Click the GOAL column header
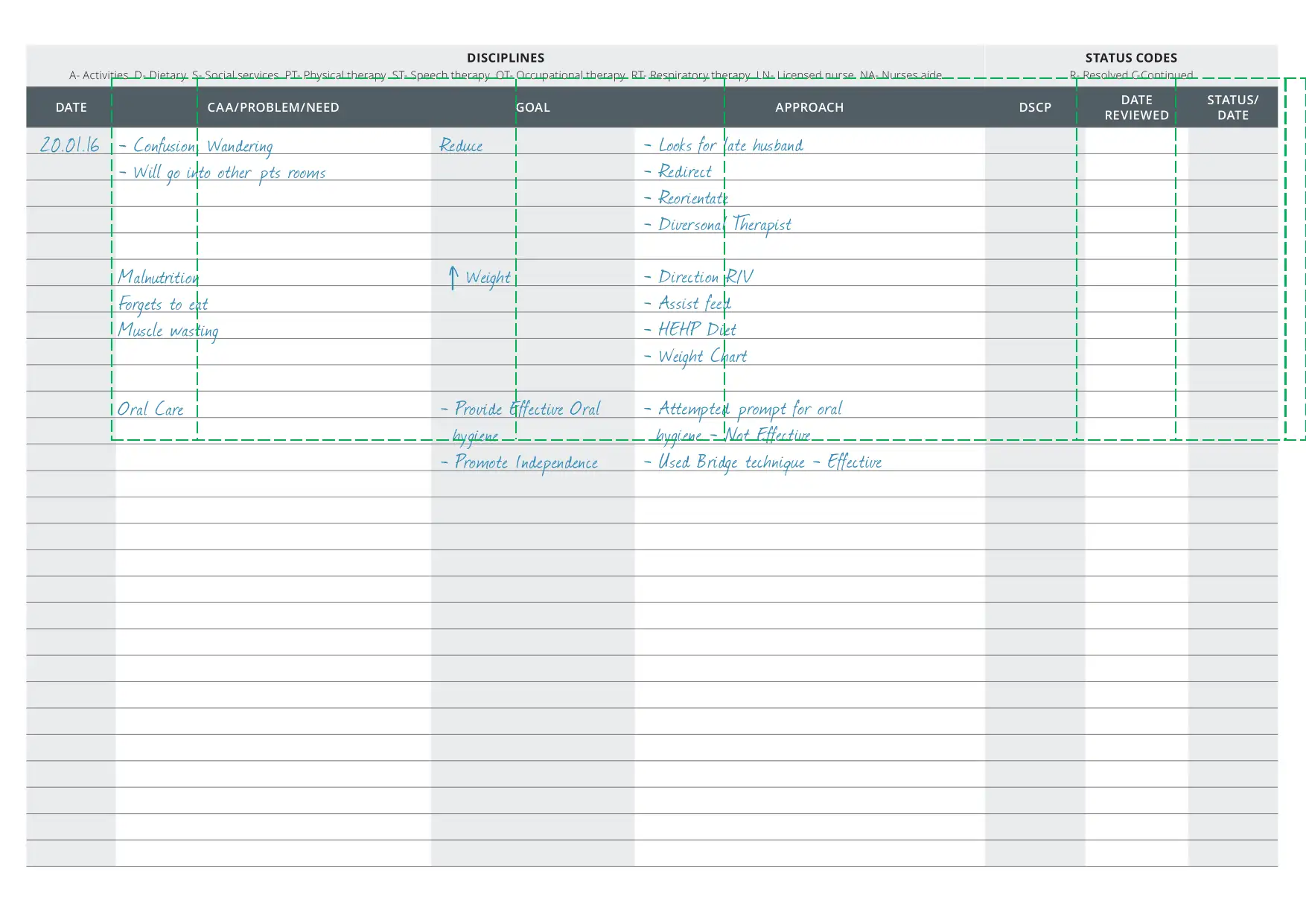 tap(533, 107)
